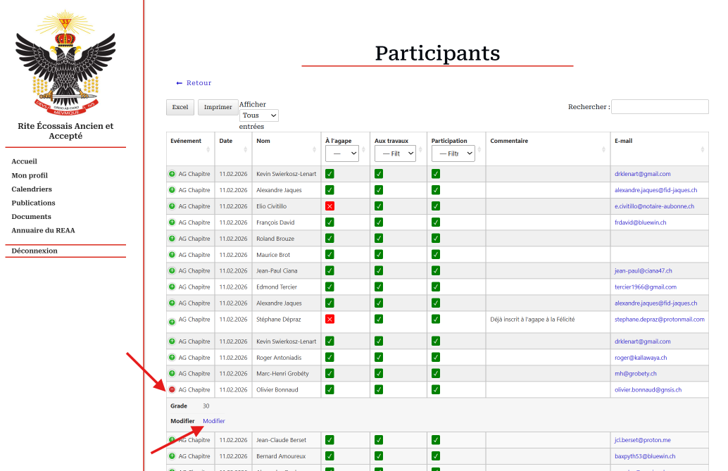Click the Excel export button

[180, 107]
